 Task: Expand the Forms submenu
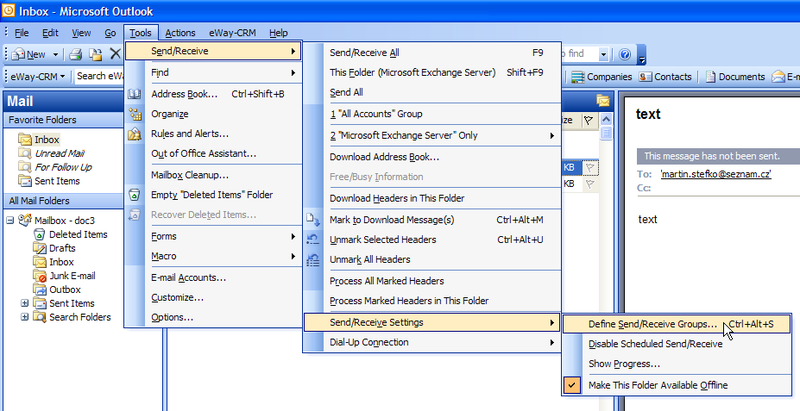293,237
